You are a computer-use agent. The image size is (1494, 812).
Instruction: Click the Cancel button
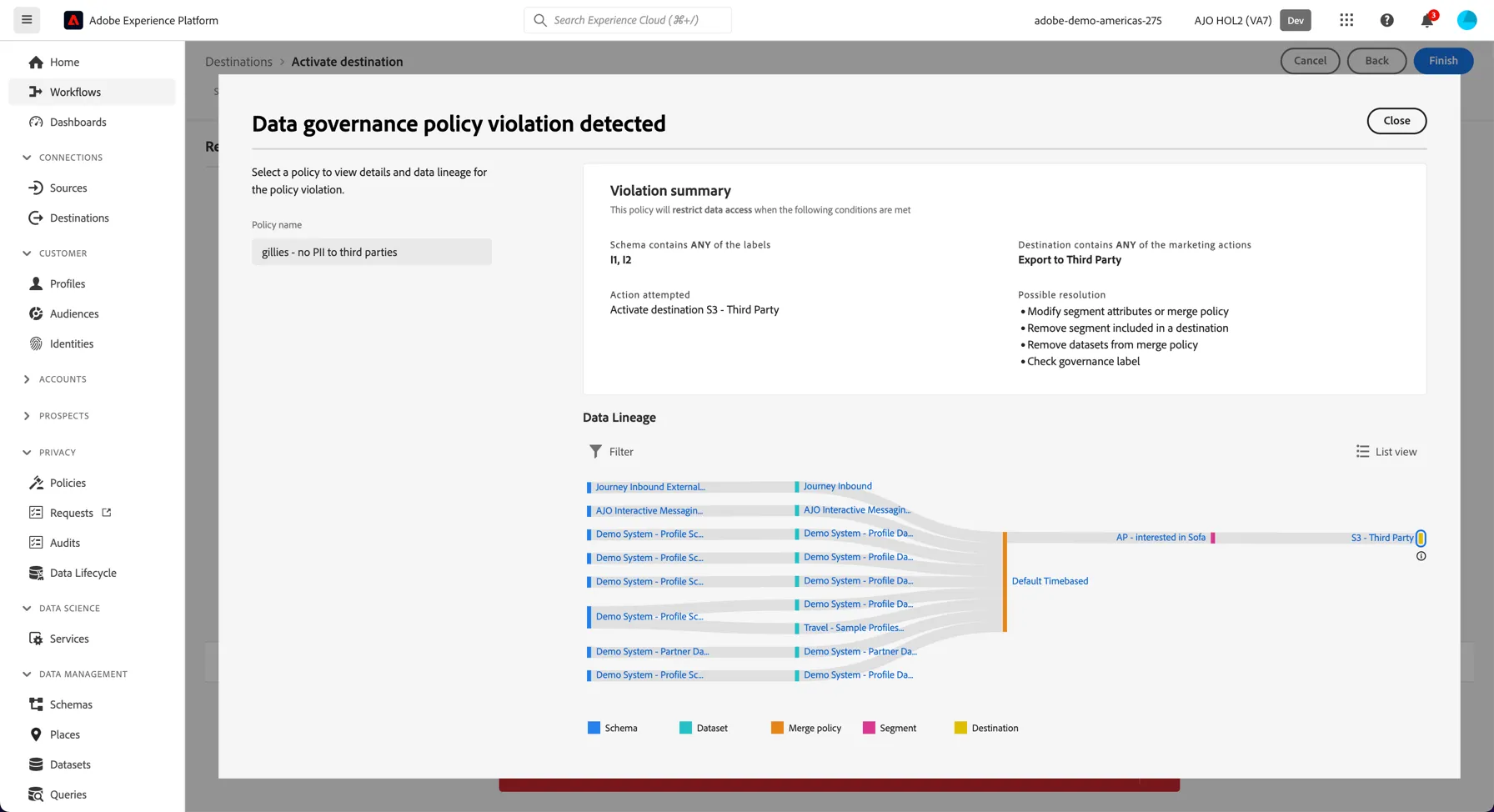[x=1310, y=61]
